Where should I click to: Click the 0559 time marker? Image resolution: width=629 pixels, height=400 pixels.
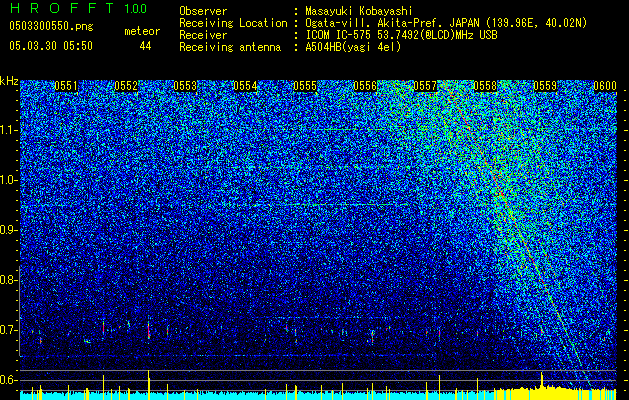click(x=545, y=86)
